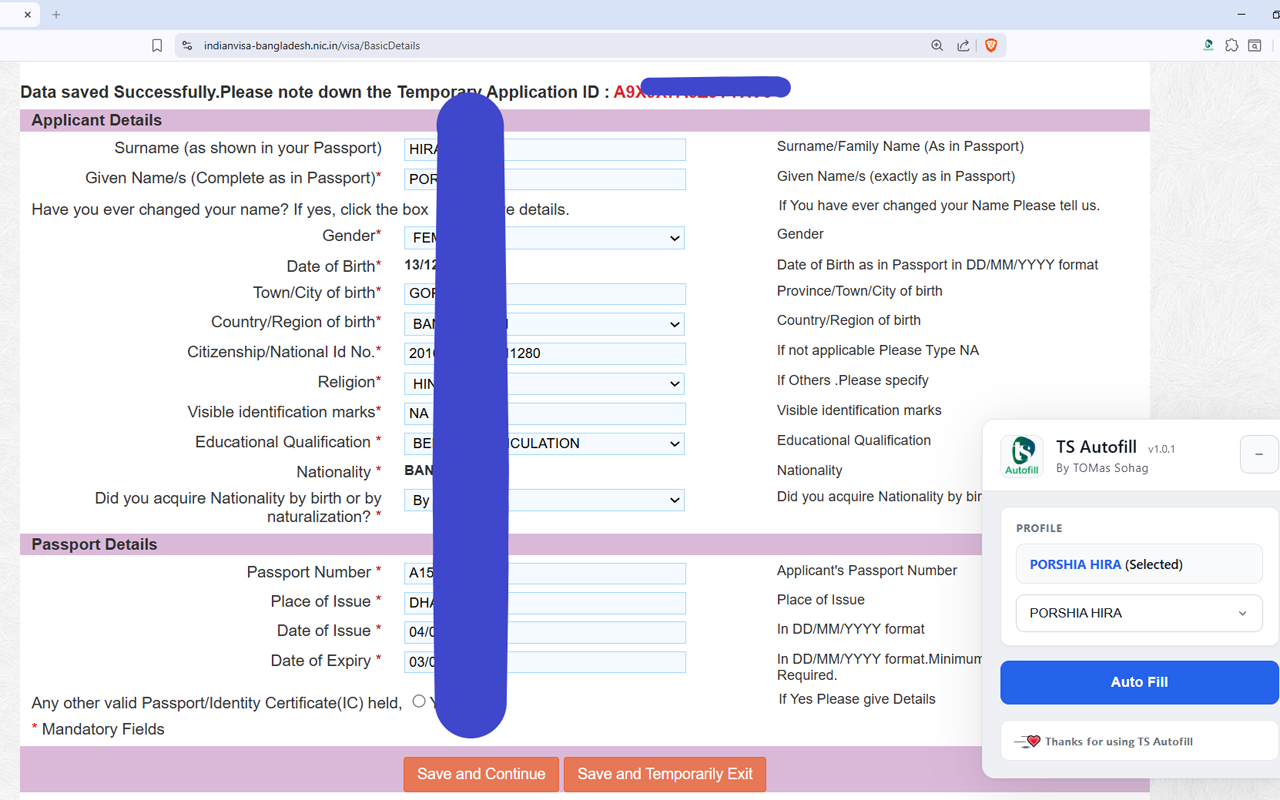This screenshot has width=1280, height=800.
Task: Click the Visible identification marks field
Action: (x=545, y=413)
